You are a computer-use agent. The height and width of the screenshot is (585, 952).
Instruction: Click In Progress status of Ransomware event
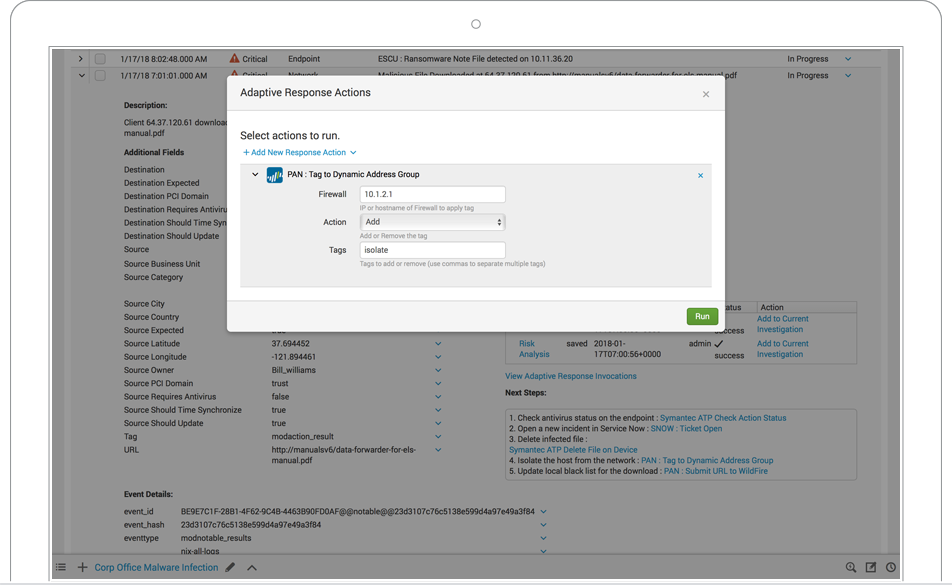tap(808, 59)
